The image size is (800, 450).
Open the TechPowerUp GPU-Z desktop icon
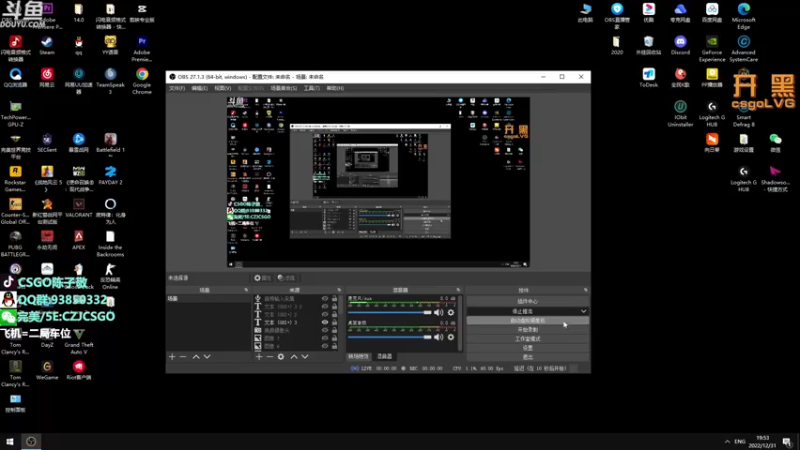tap(15, 114)
